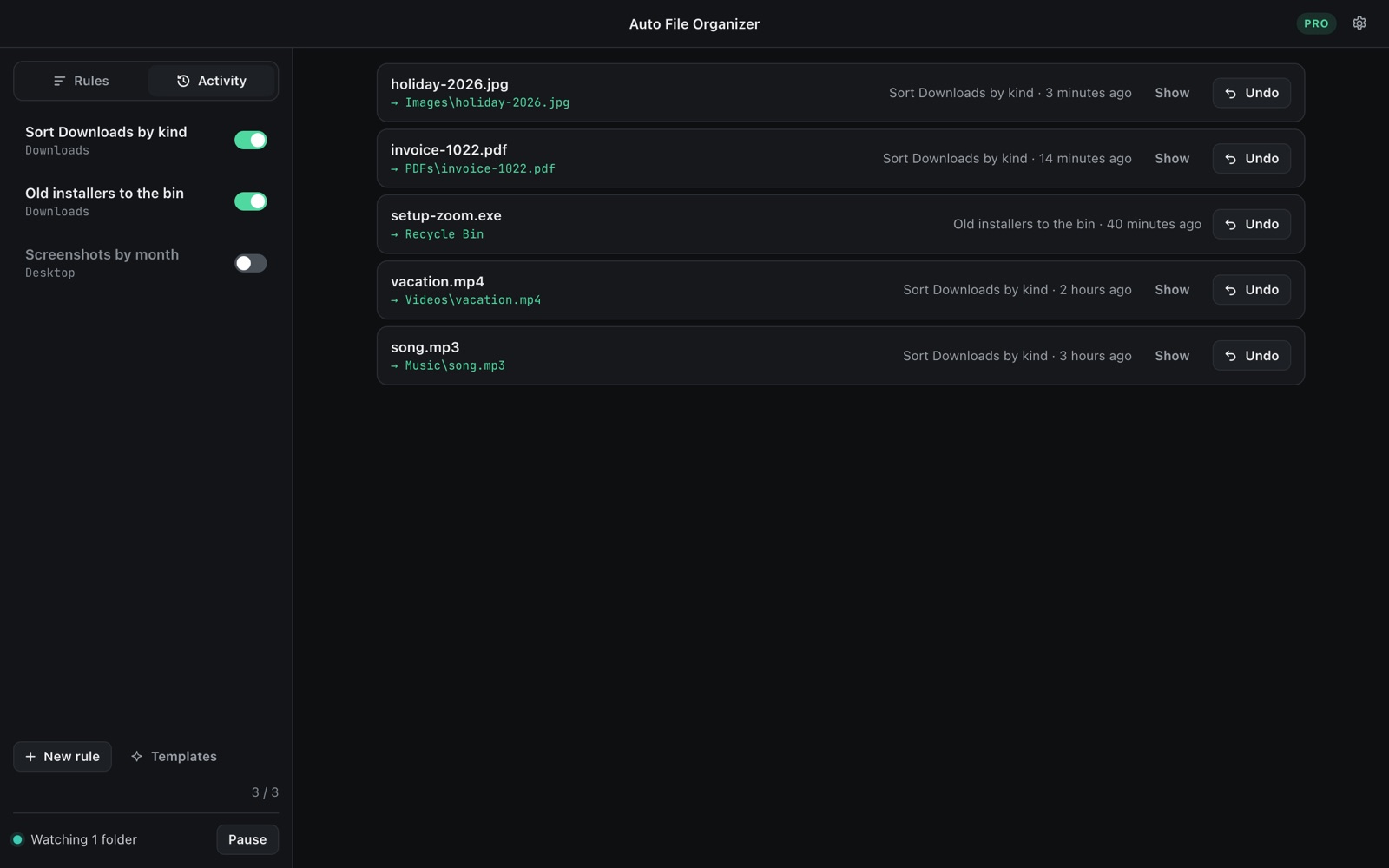Click the Images\holiday-2026.jpg destination path

coord(480,102)
